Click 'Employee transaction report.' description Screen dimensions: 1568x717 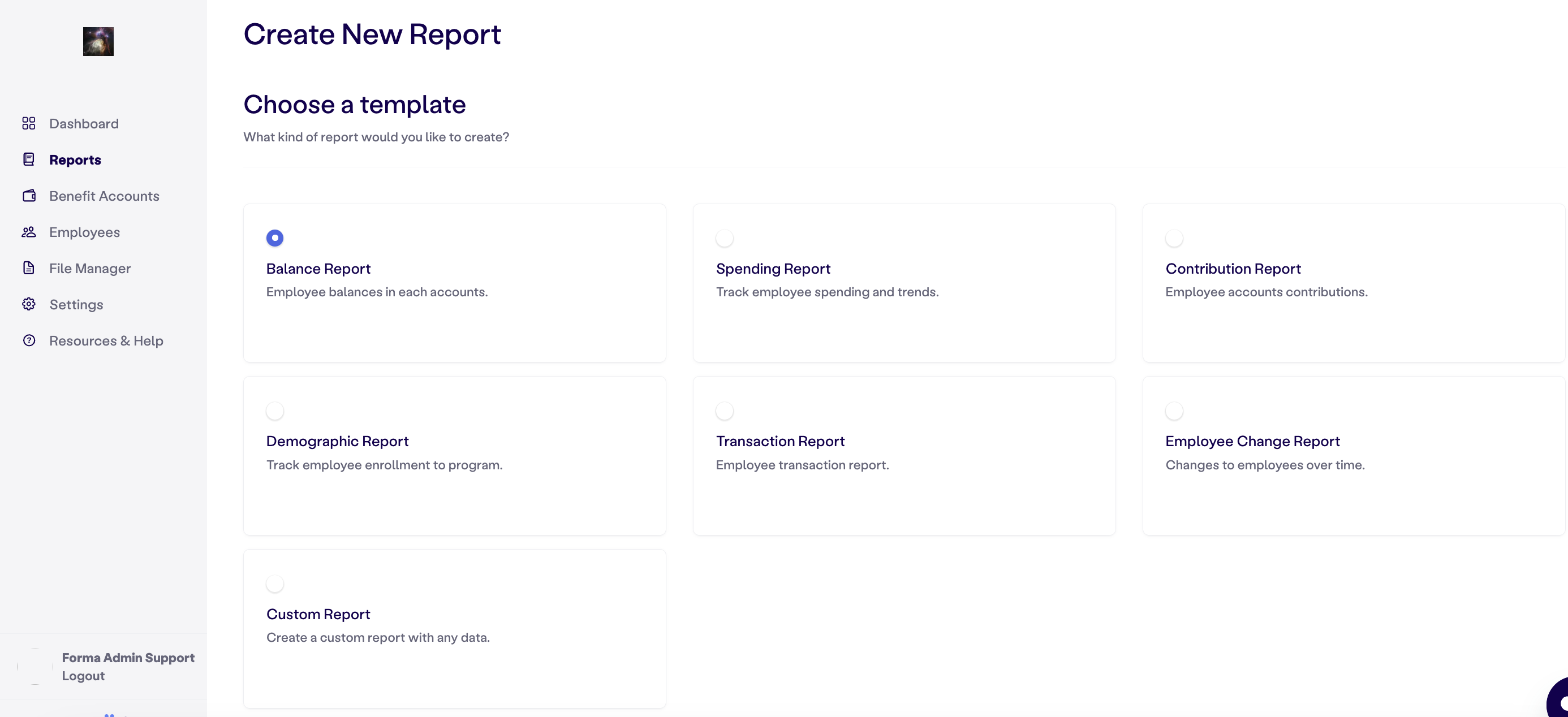802,465
